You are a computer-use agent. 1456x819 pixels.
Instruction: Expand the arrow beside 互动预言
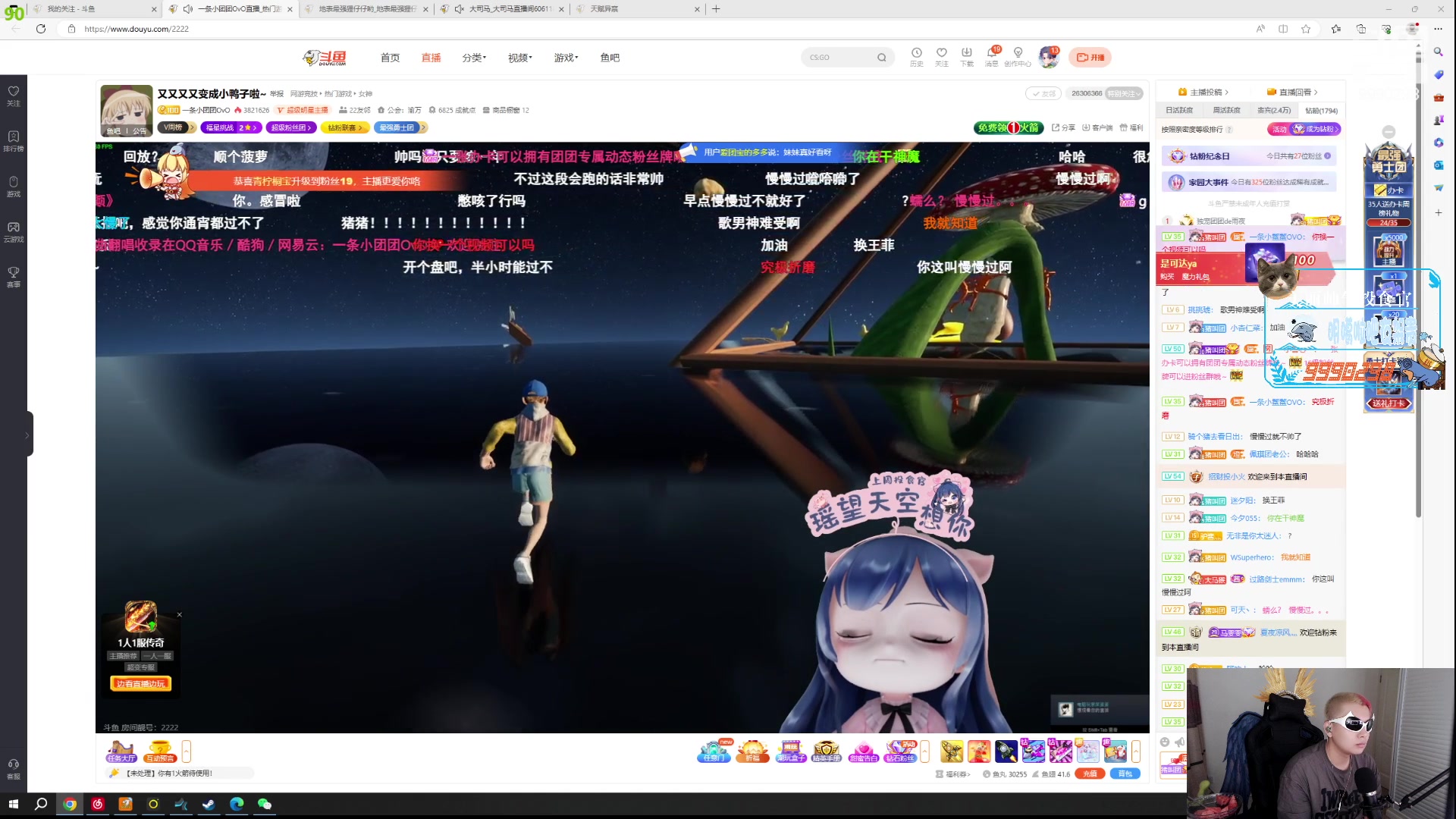coord(187,751)
